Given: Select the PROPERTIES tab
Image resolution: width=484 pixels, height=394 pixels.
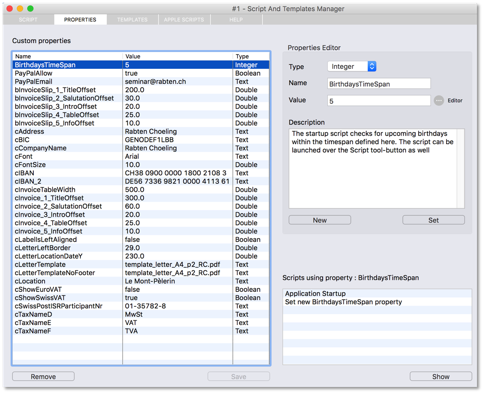Looking at the screenshot, I should (80, 20).
